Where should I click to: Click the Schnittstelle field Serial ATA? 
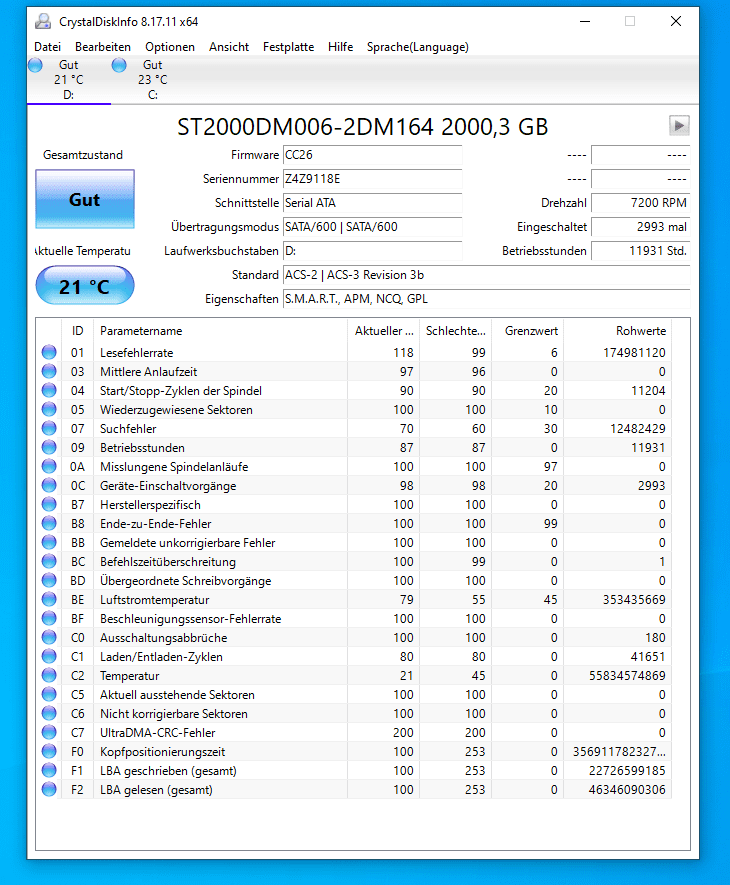tap(372, 203)
